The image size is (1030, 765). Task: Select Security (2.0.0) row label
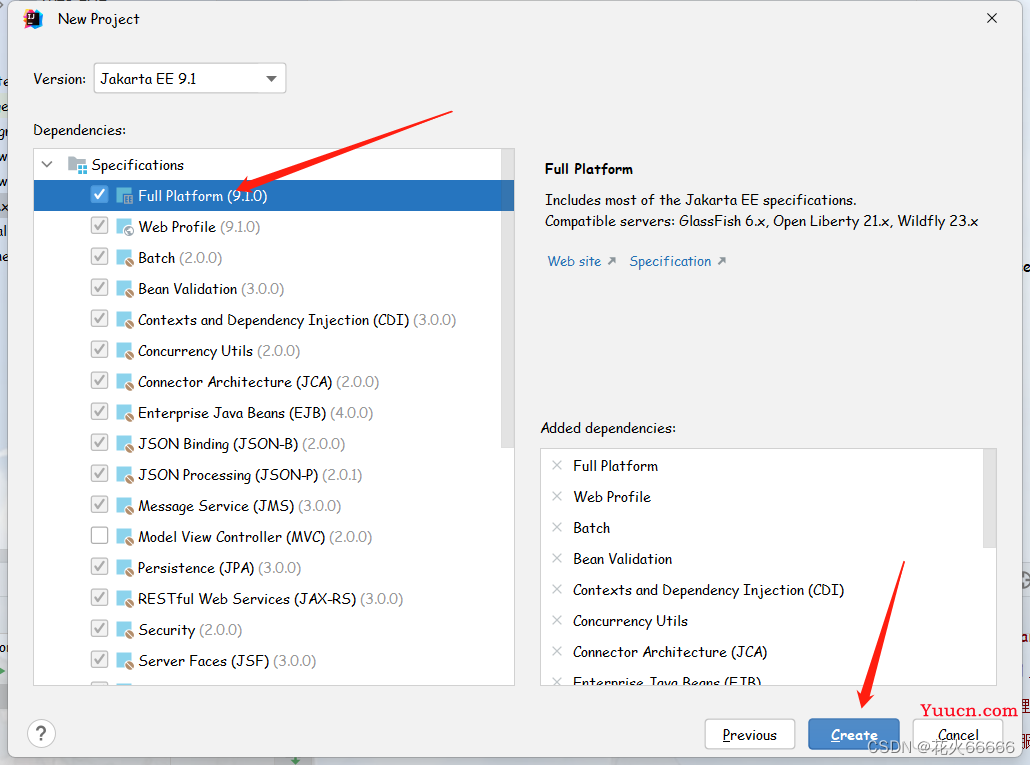190,630
